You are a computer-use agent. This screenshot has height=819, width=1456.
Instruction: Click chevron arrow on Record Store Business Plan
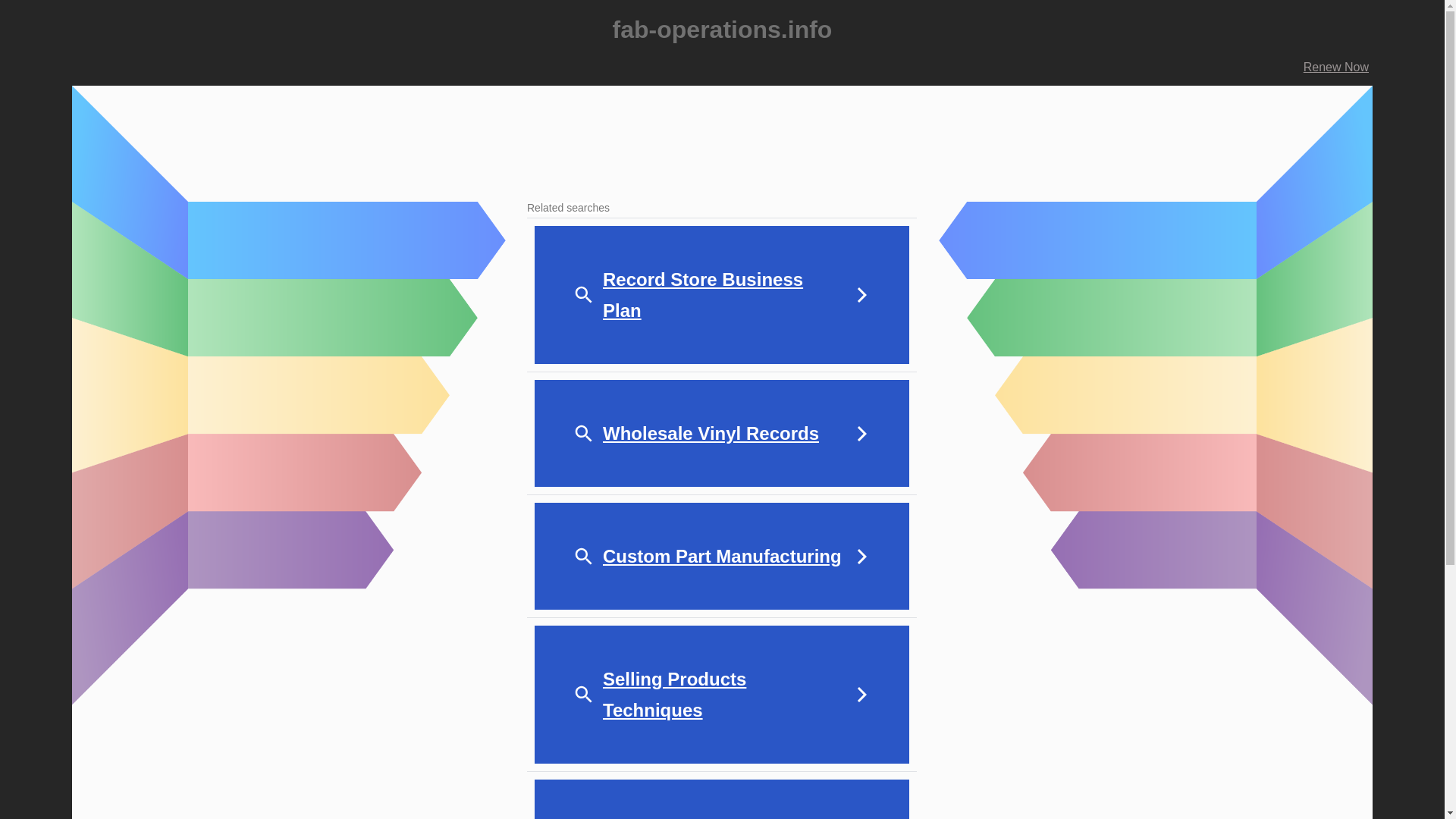pos(861,295)
